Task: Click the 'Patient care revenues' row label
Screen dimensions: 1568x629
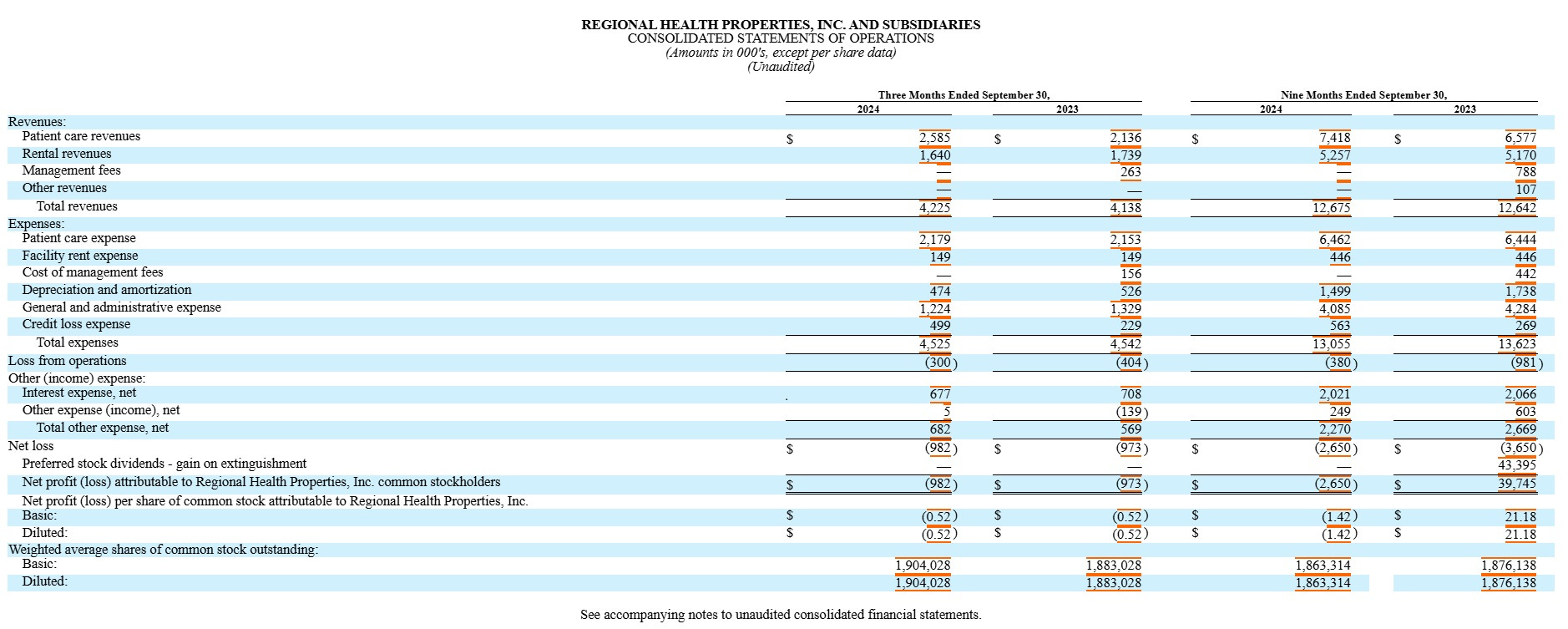Action: point(81,136)
